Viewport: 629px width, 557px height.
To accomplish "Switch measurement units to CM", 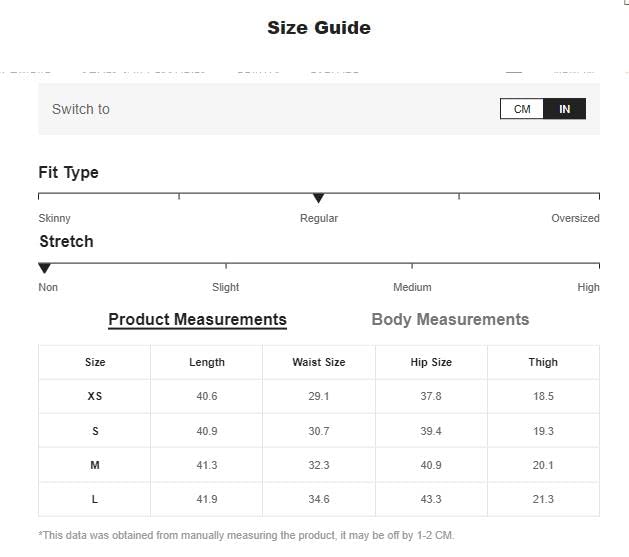I will (522, 109).
